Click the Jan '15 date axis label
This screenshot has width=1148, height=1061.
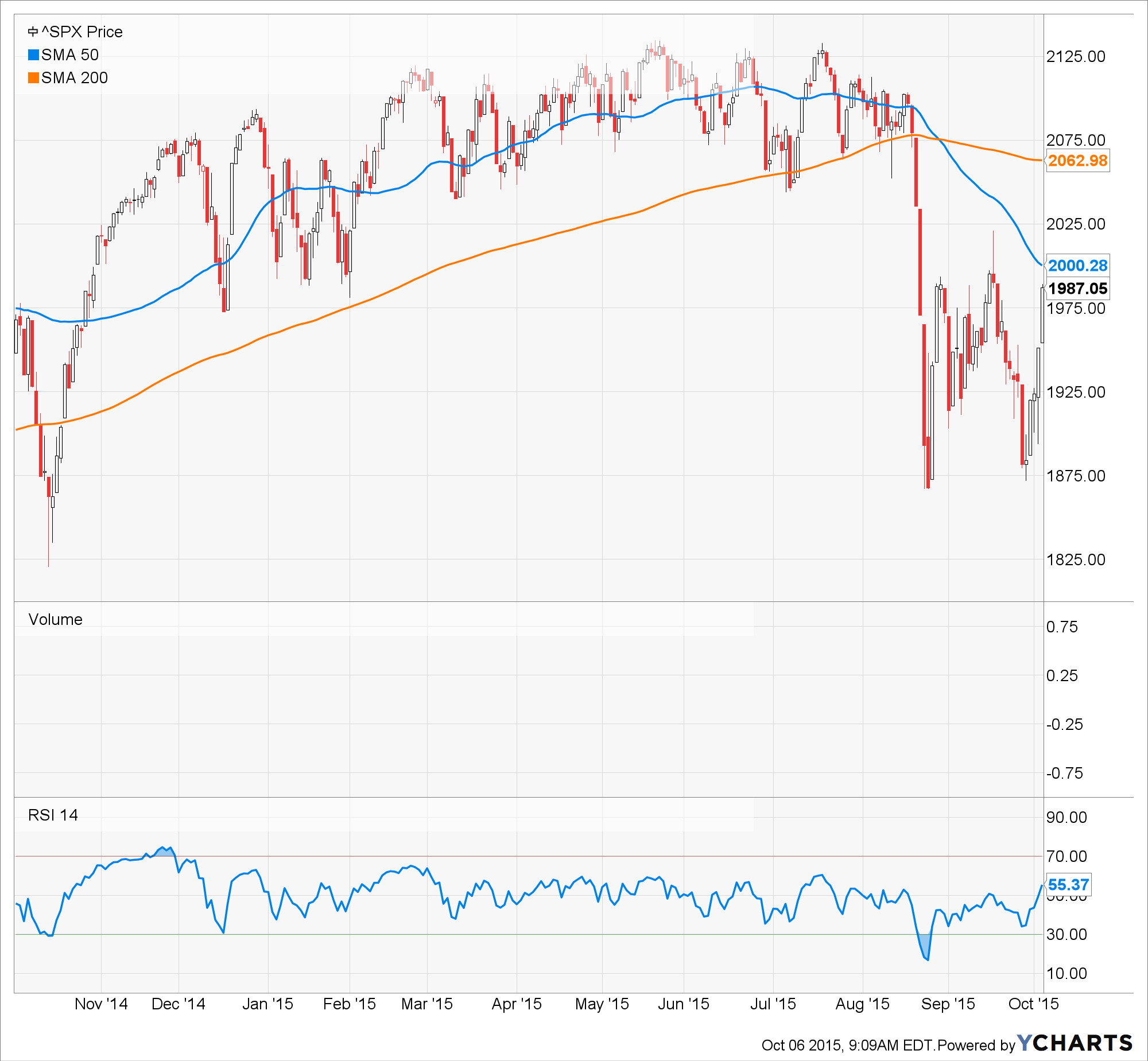[x=267, y=1004]
